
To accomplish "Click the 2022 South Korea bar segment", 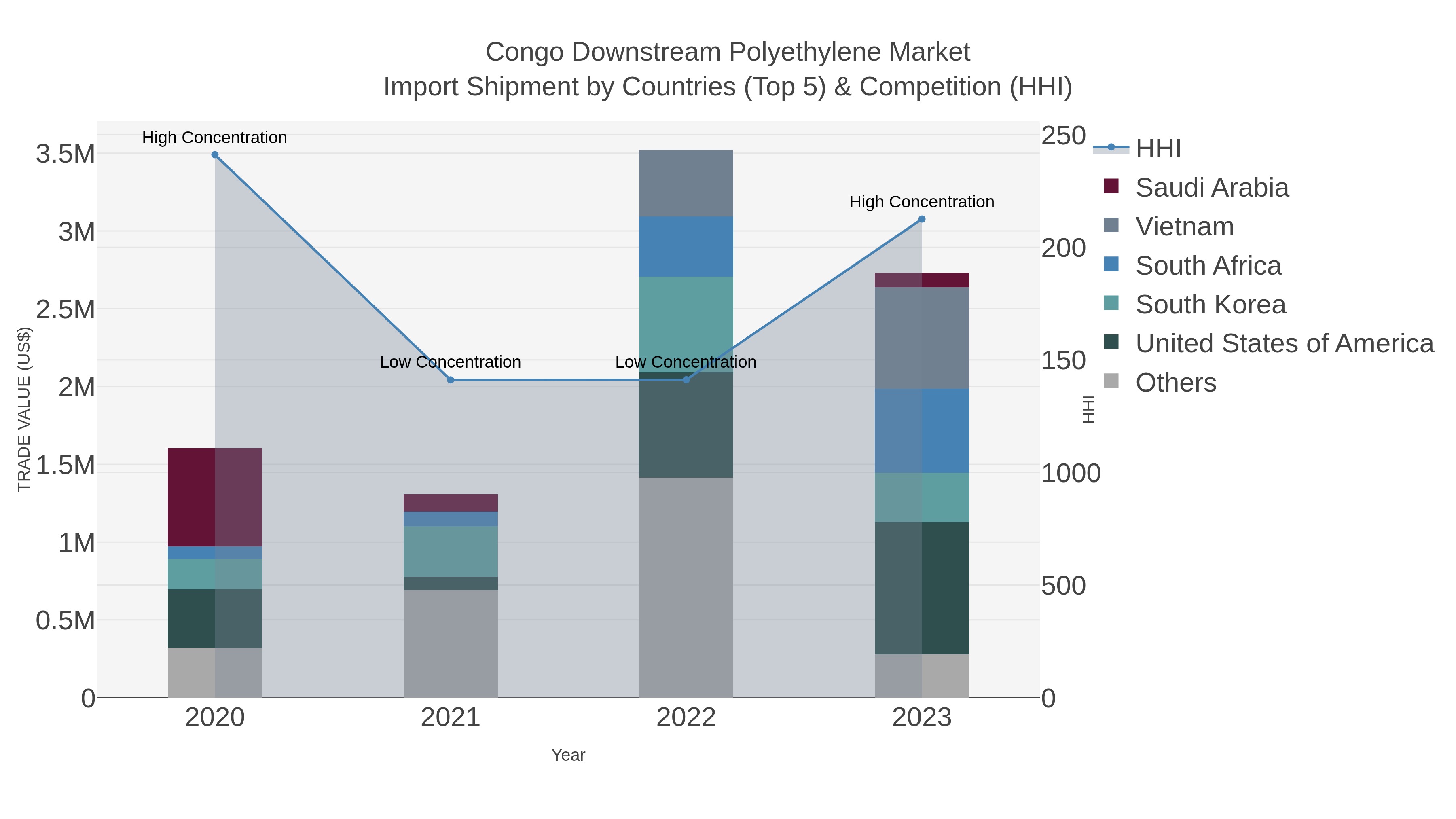I will [686, 324].
